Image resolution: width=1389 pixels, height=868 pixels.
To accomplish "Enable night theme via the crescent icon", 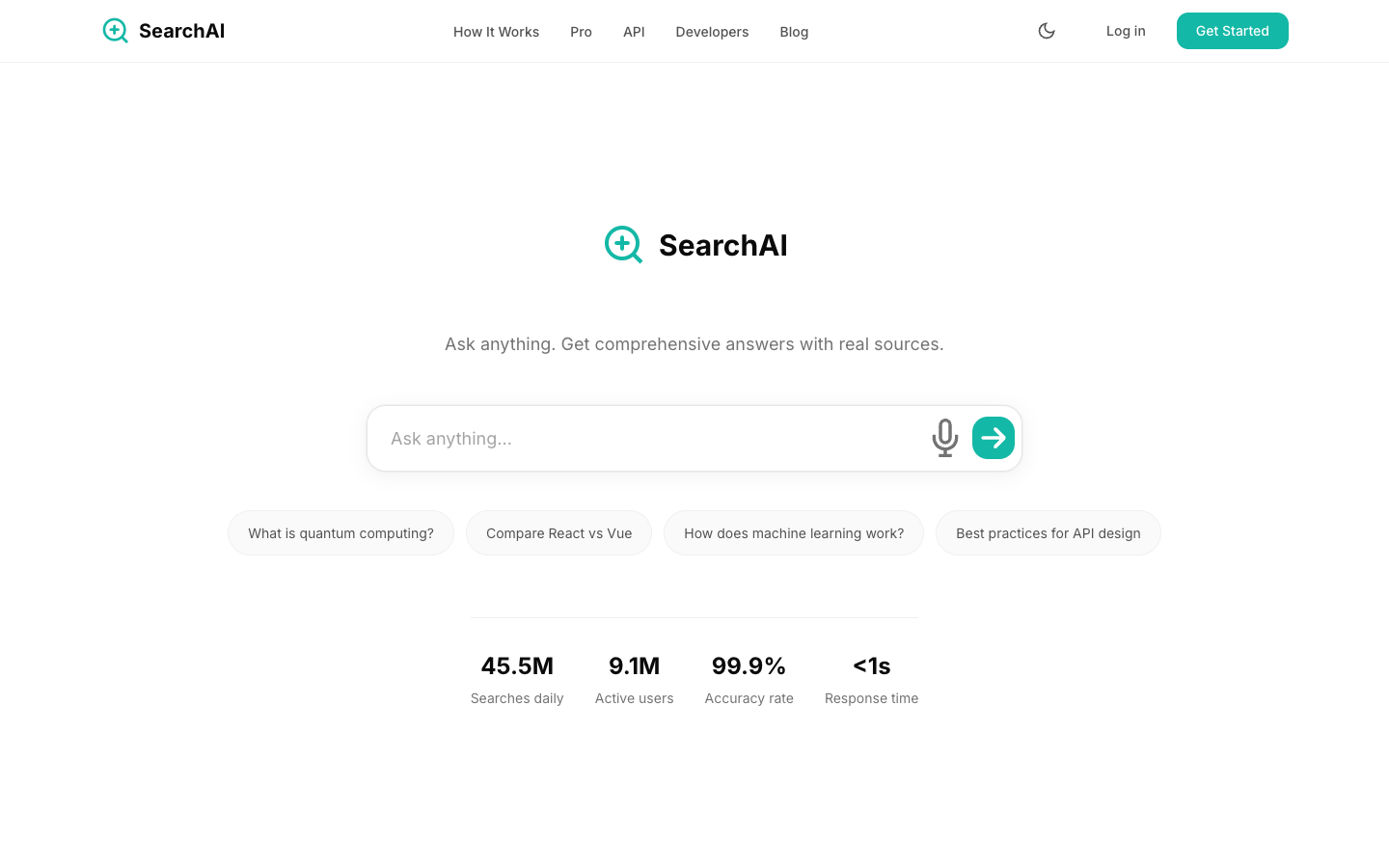I will click(1047, 30).
